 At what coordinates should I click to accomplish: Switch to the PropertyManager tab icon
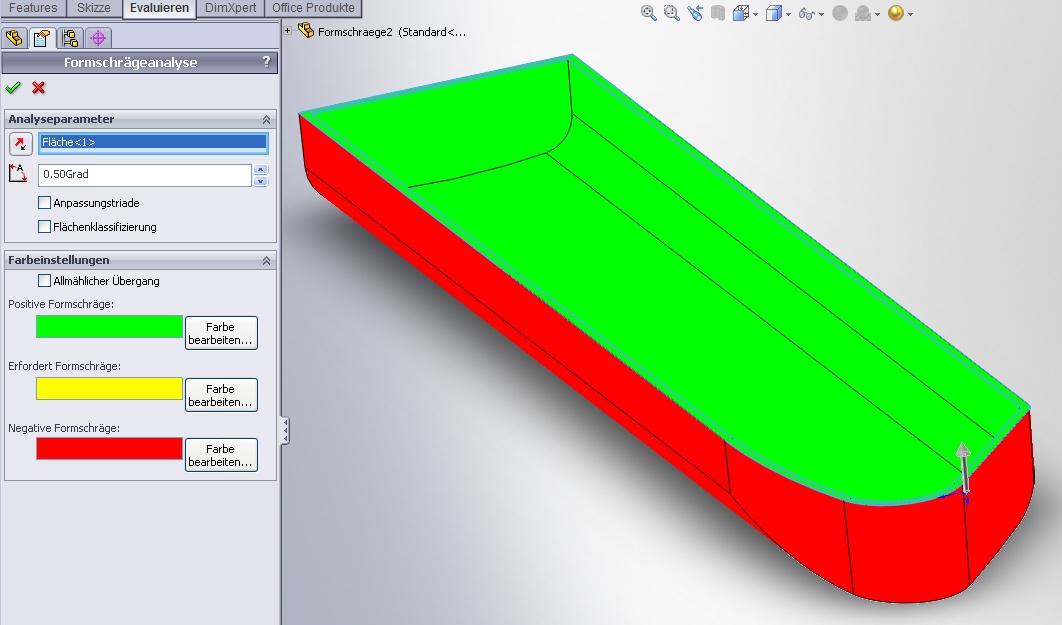pyautogui.click(x=41, y=38)
